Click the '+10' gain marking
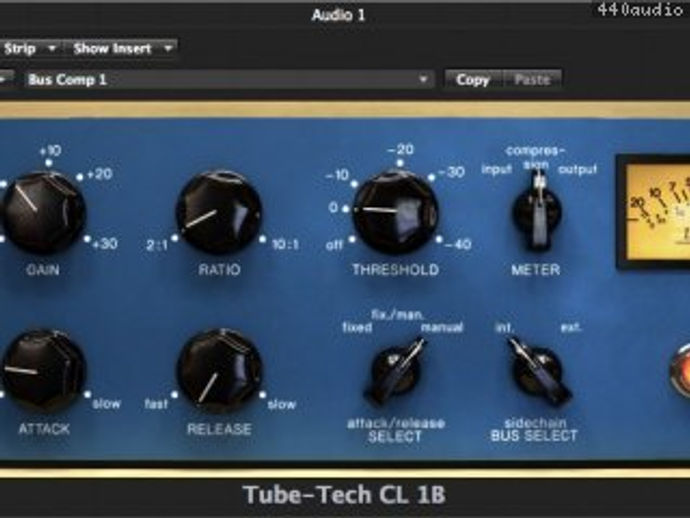This screenshot has height=518, width=690. pyautogui.click(x=50, y=151)
